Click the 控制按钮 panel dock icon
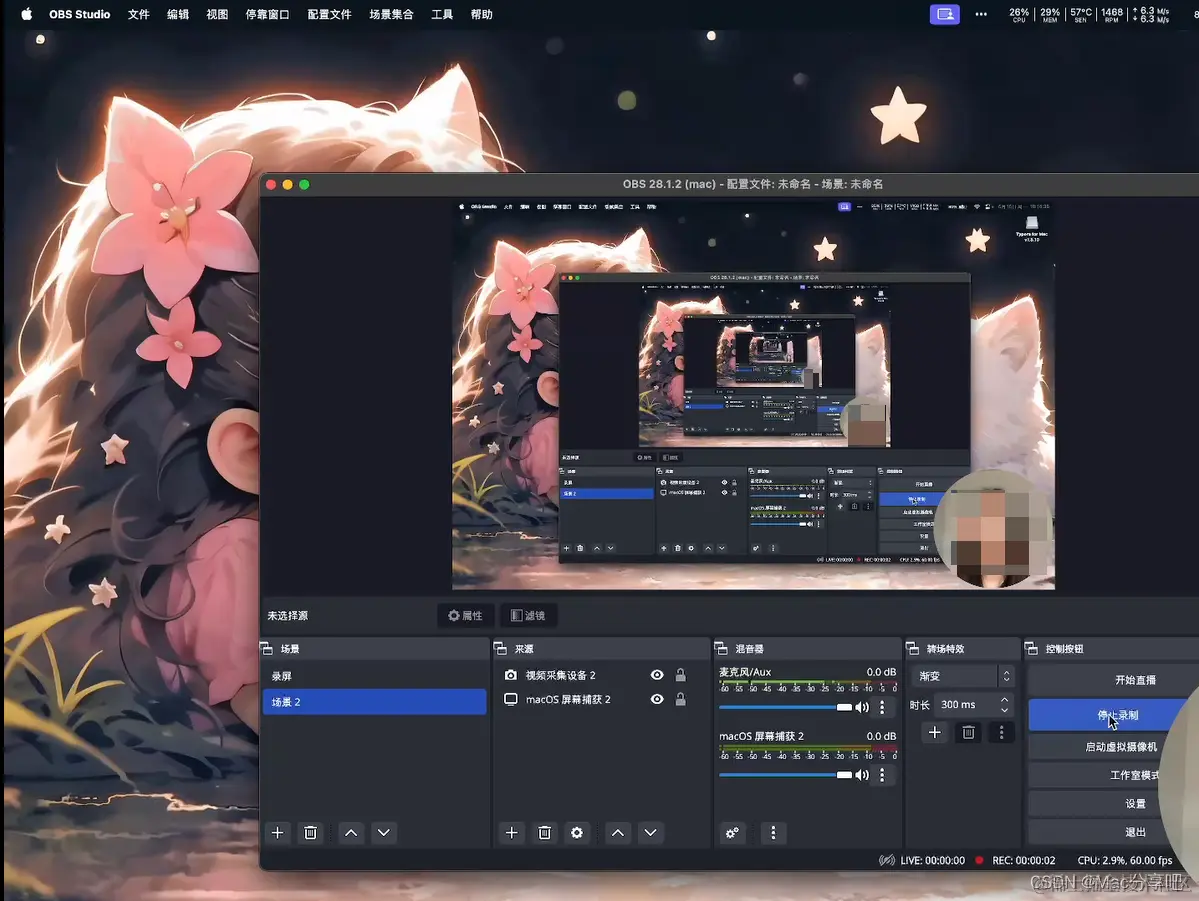1199x901 pixels. 1031,649
